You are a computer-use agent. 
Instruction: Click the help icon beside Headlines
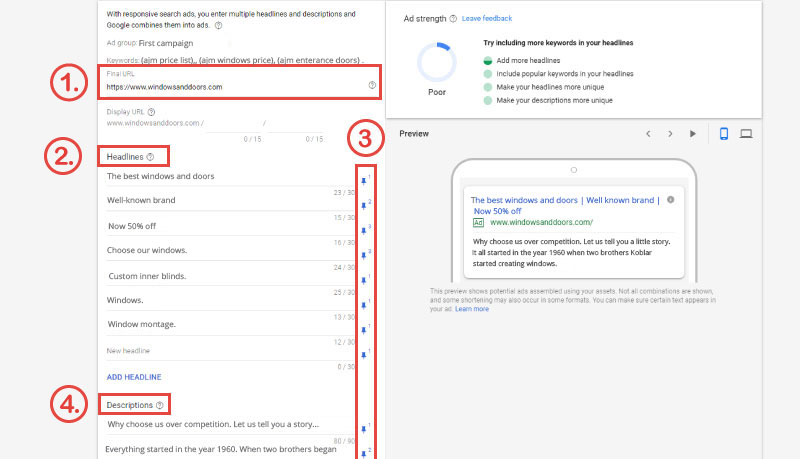point(150,157)
